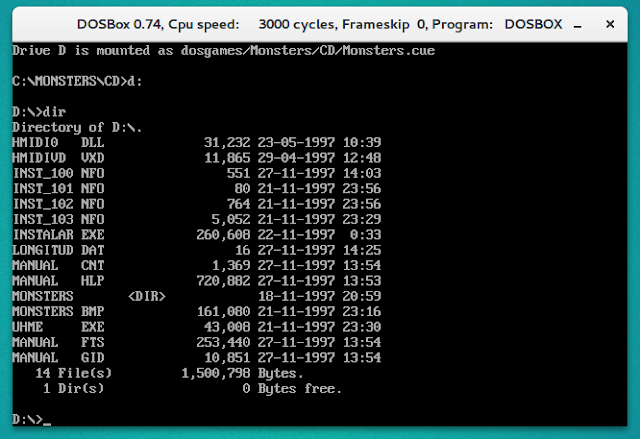The width and height of the screenshot is (640, 439).
Task: Click the 720,882 file size value
Action: 223,281
